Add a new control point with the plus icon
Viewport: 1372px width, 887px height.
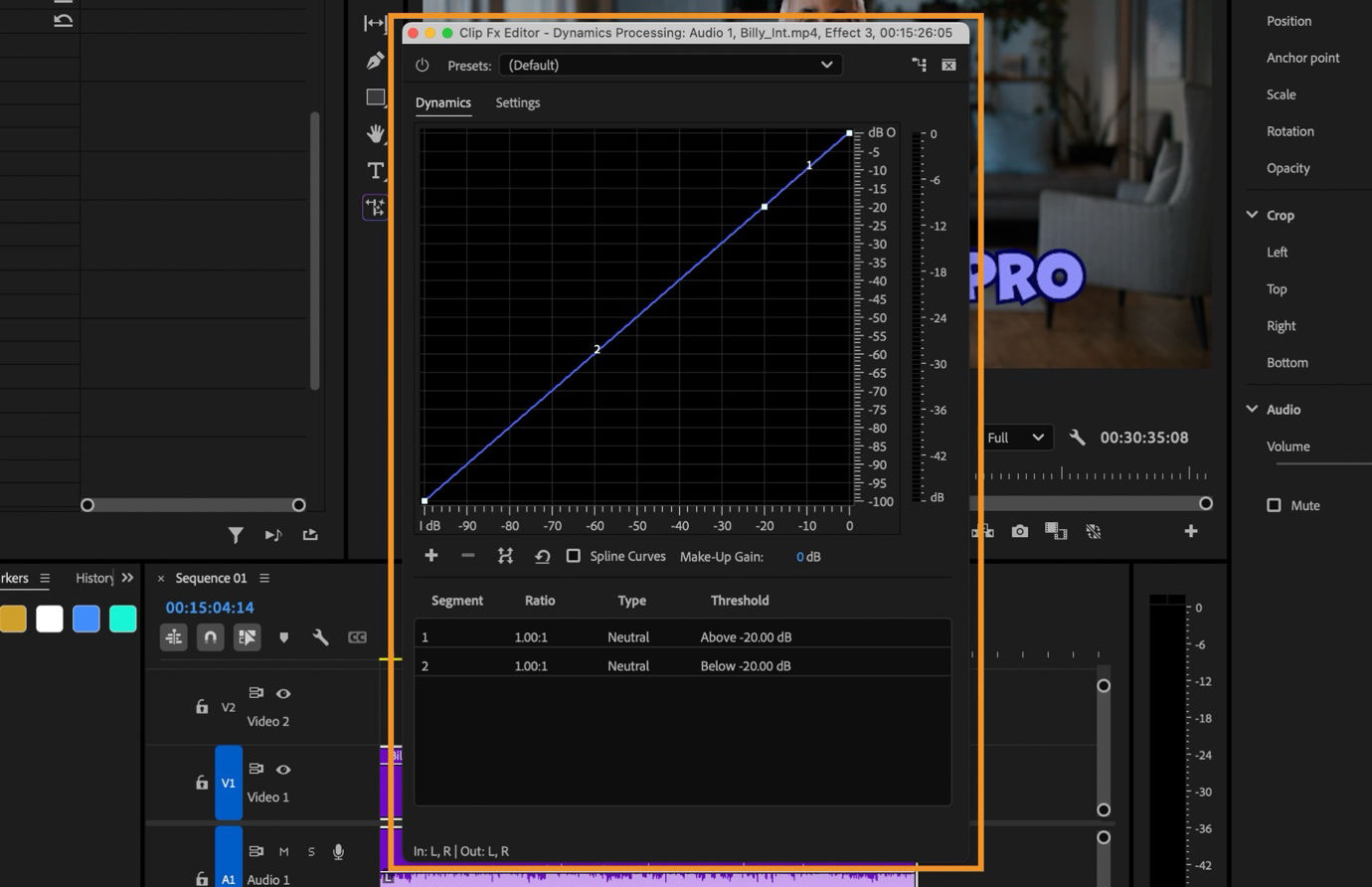tap(430, 555)
